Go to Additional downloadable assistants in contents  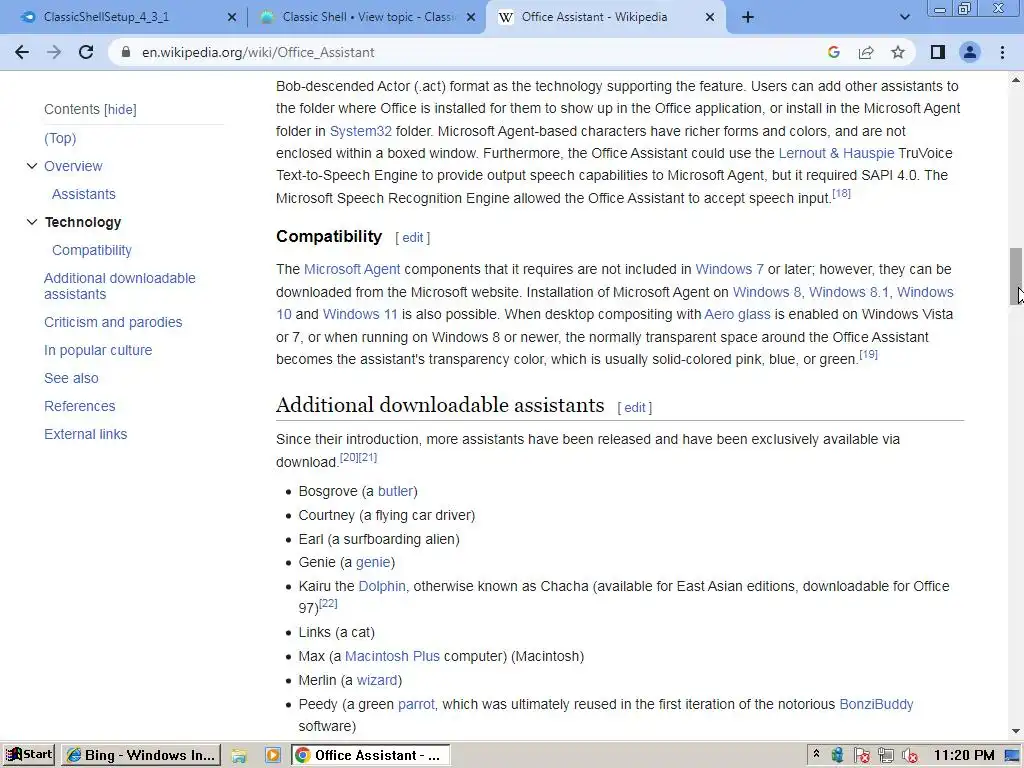point(120,286)
